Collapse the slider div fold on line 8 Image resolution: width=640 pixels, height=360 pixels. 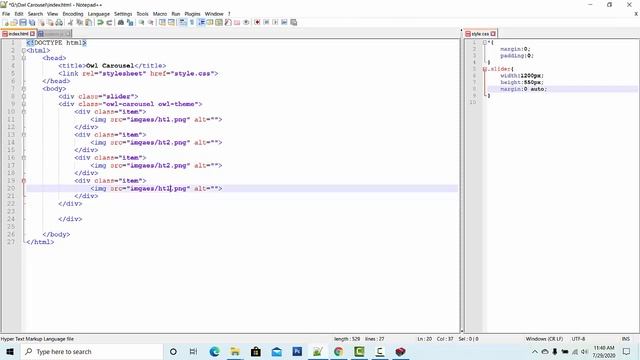tap(24, 96)
